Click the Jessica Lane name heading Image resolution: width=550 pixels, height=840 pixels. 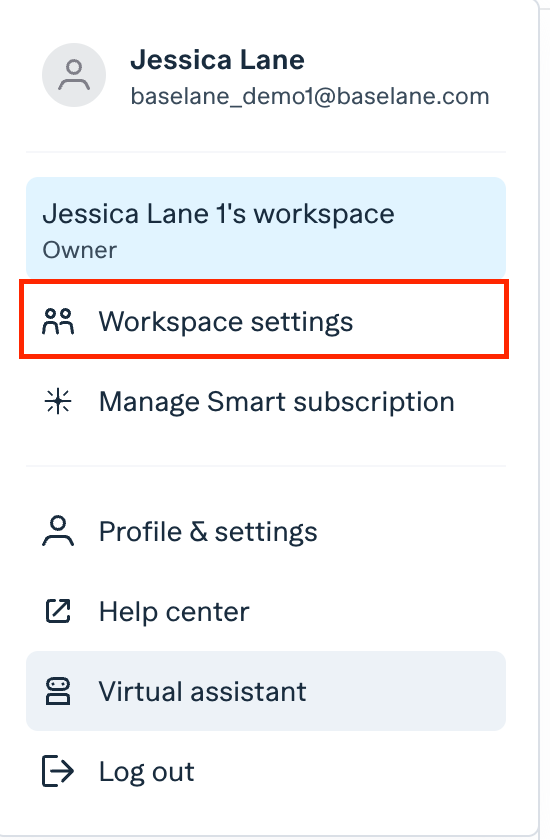pos(217,59)
